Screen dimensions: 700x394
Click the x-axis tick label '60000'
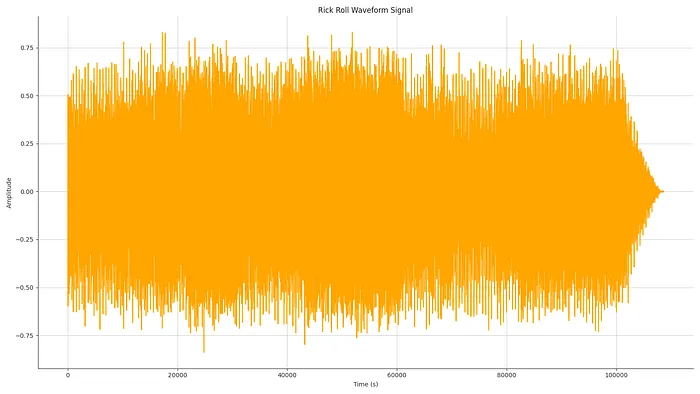[397, 375]
